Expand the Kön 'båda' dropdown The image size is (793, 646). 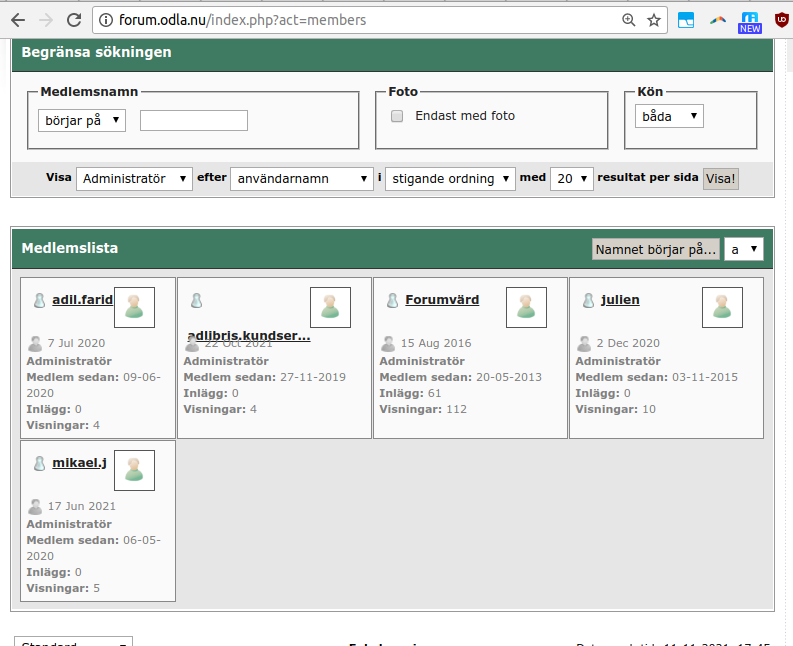point(669,117)
